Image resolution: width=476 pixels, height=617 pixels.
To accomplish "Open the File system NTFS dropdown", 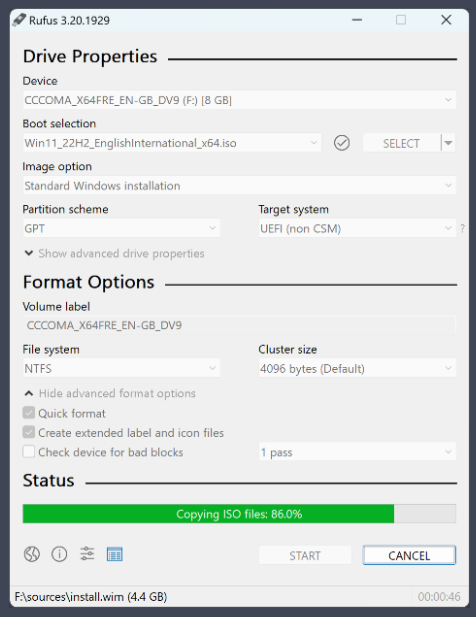I will click(x=121, y=368).
